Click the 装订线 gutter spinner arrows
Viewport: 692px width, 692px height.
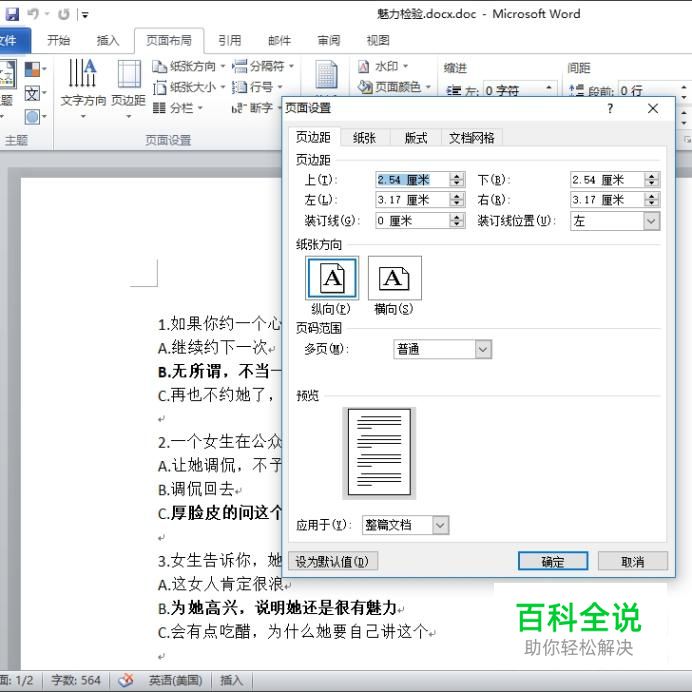457,220
